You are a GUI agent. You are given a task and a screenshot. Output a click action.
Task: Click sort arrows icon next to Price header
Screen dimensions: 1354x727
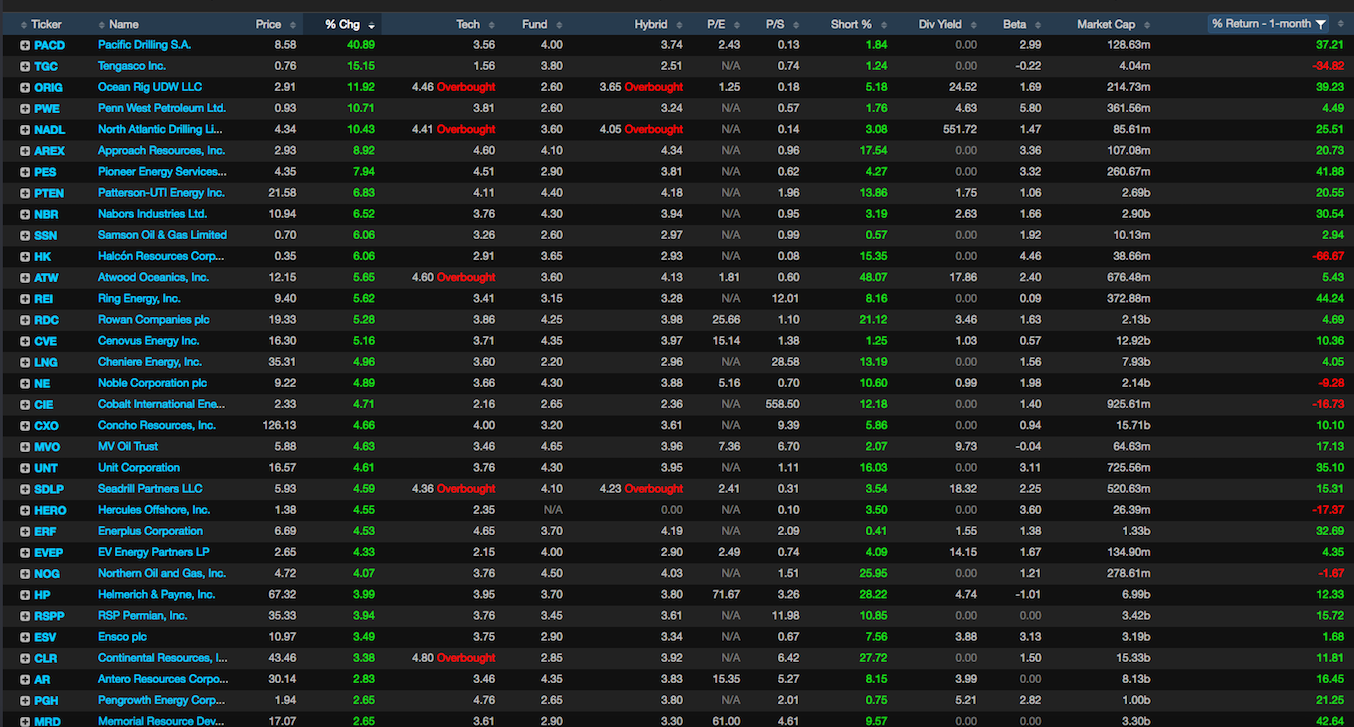[292, 25]
